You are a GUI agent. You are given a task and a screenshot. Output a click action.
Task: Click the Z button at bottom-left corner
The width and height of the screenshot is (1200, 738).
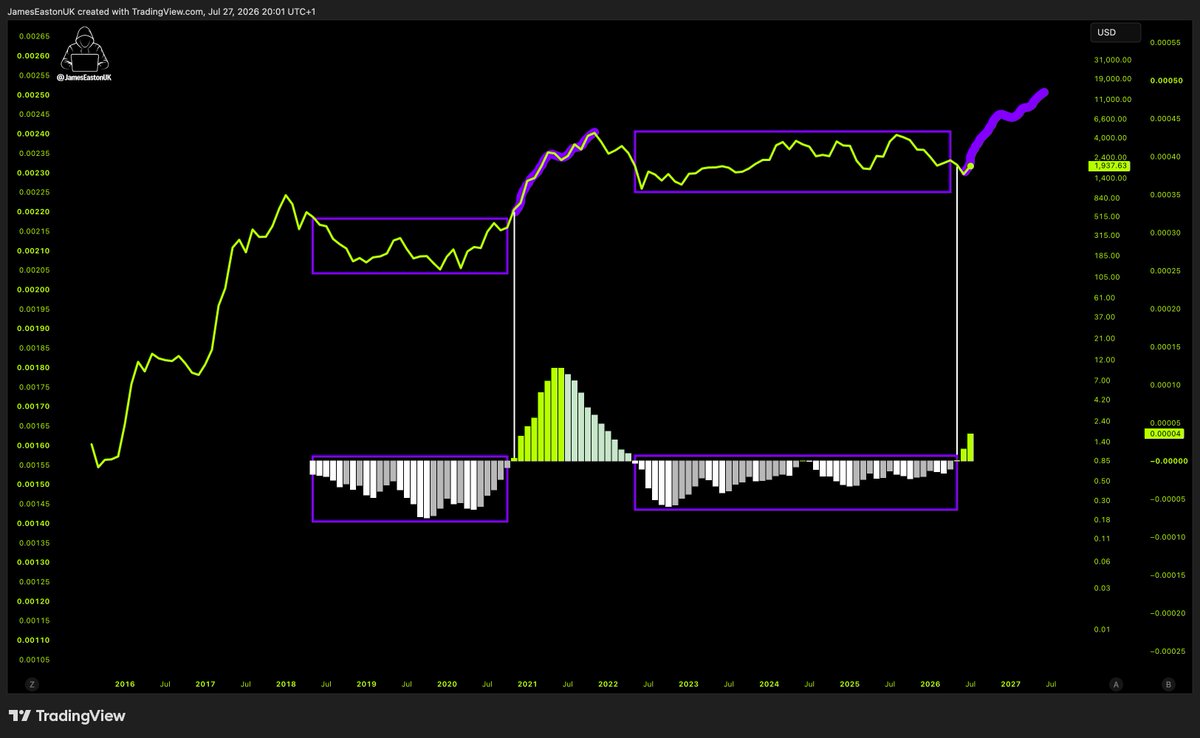[32, 684]
